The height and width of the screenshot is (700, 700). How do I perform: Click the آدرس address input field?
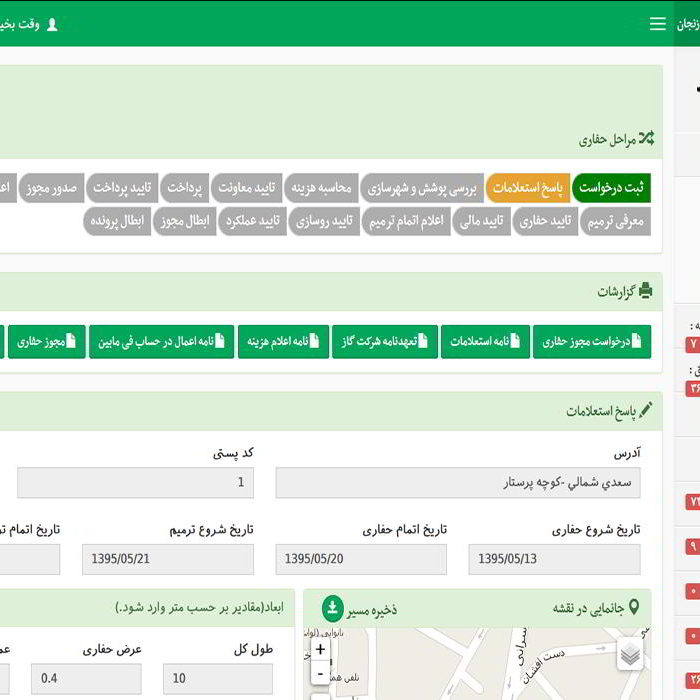click(458, 483)
